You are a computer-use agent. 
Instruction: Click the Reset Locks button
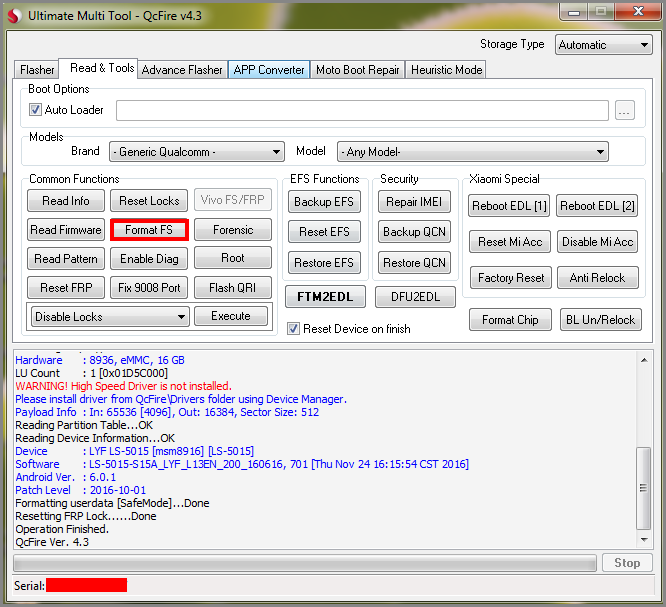click(149, 200)
